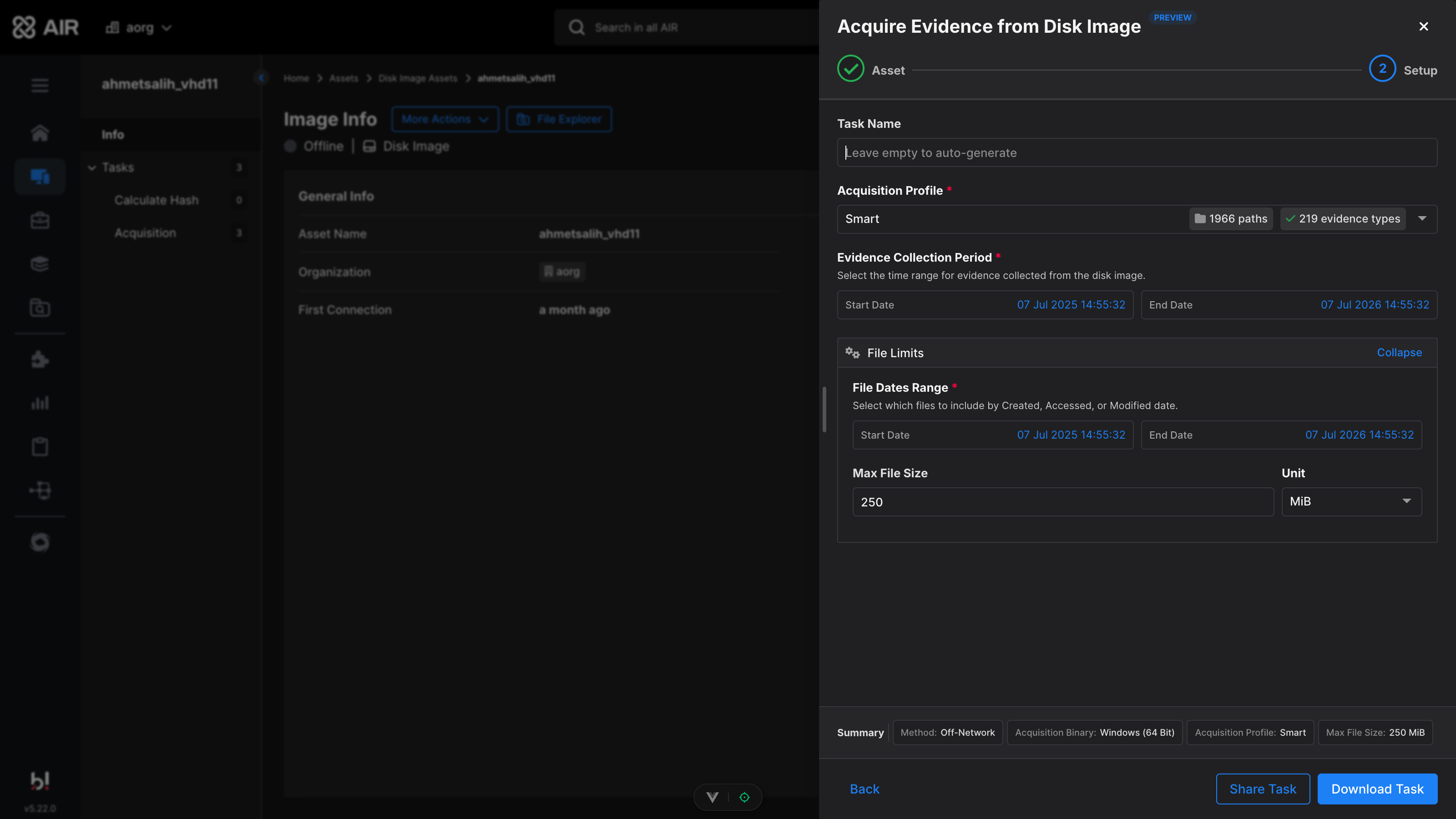
Task: Click Acquisition Profile: Smart summary chip
Action: coord(1250,733)
